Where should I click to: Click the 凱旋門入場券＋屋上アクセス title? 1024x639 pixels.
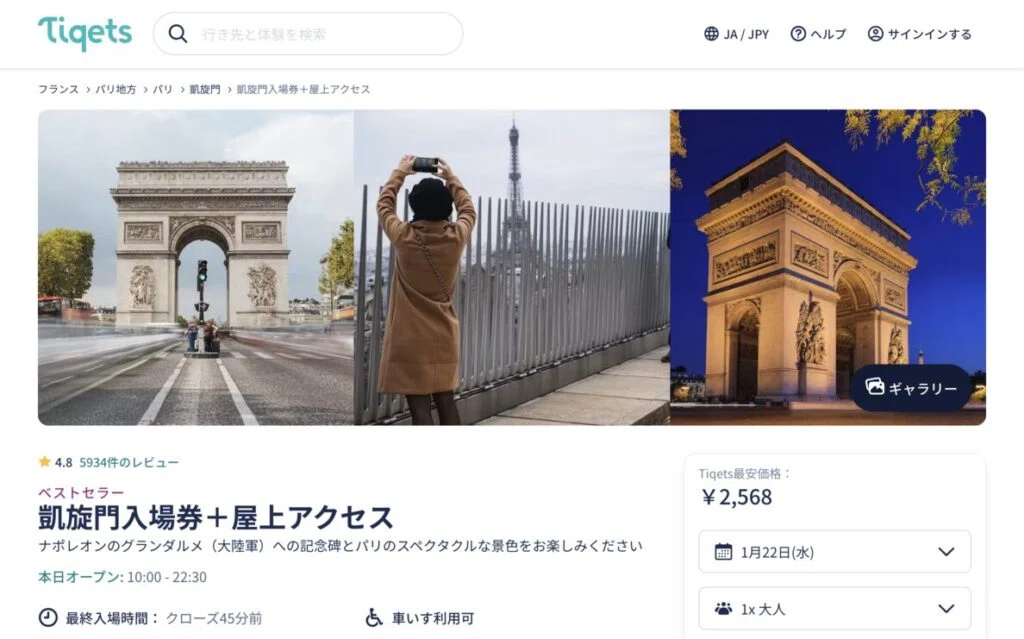(x=216, y=517)
